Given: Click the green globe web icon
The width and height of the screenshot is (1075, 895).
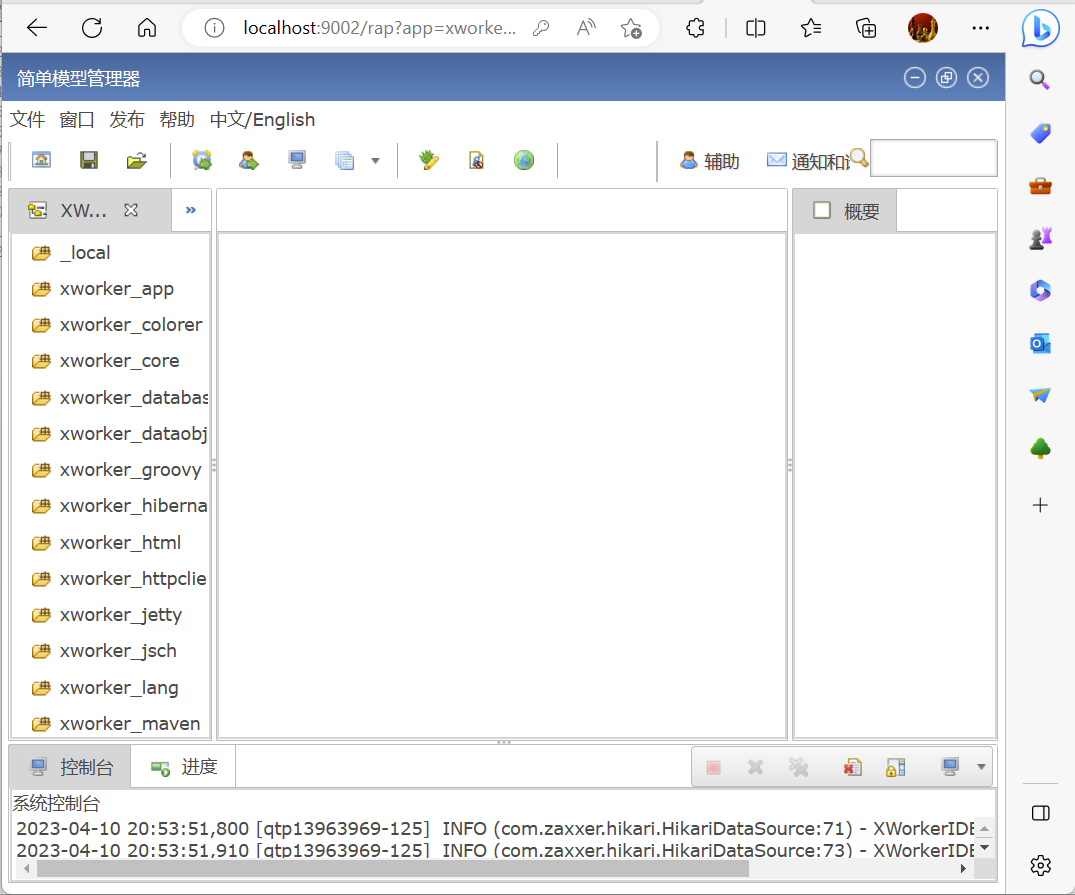Looking at the screenshot, I should pyautogui.click(x=524, y=160).
